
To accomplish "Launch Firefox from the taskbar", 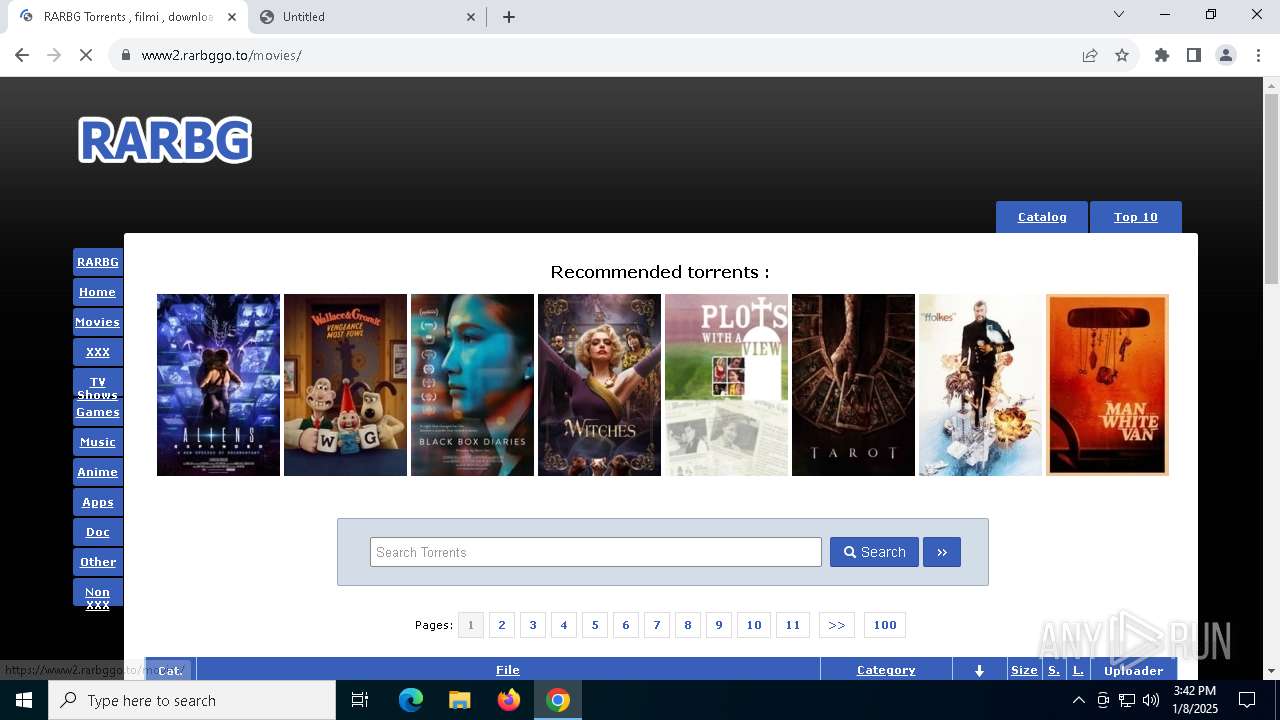I will click(x=509, y=700).
